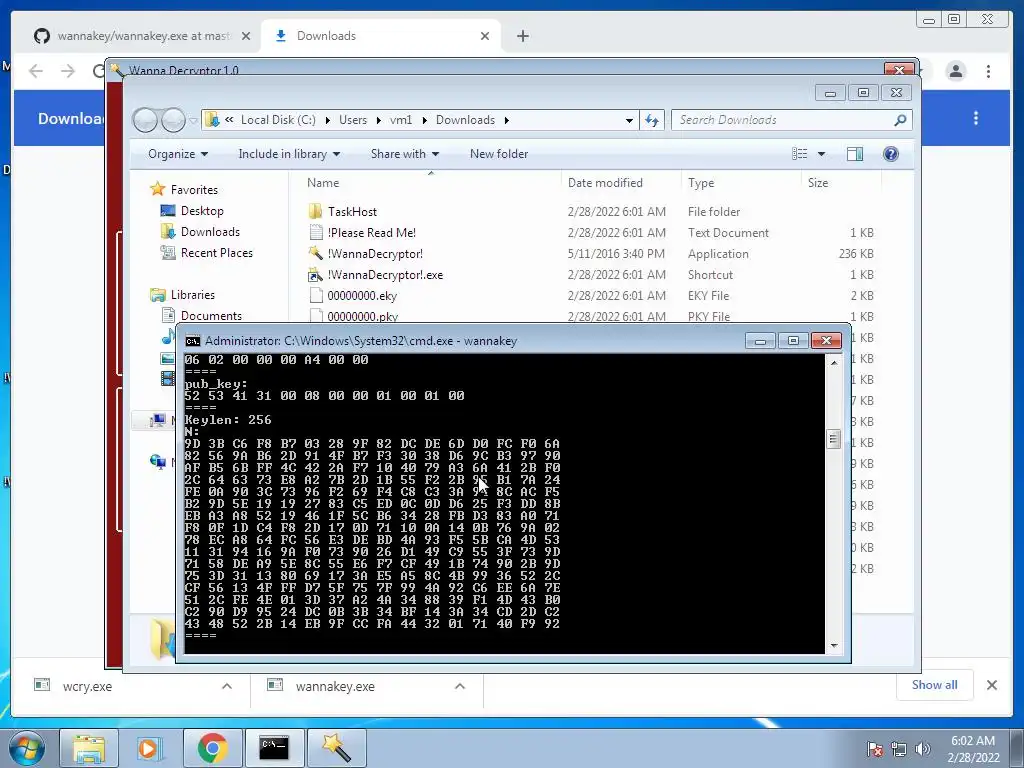Open wannakey.exe in the downloads bar
Screen dimensions: 1024x768
(x=334, y=686)
